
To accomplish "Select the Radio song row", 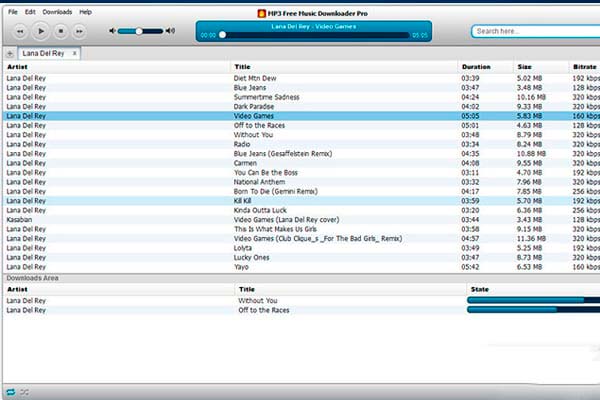I will click(x=302, y=144).
